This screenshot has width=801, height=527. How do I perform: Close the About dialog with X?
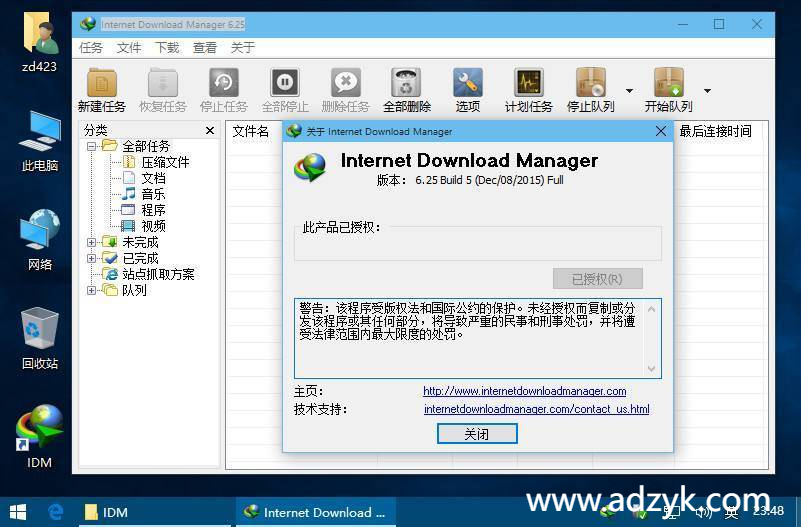[x=661, y=131]
